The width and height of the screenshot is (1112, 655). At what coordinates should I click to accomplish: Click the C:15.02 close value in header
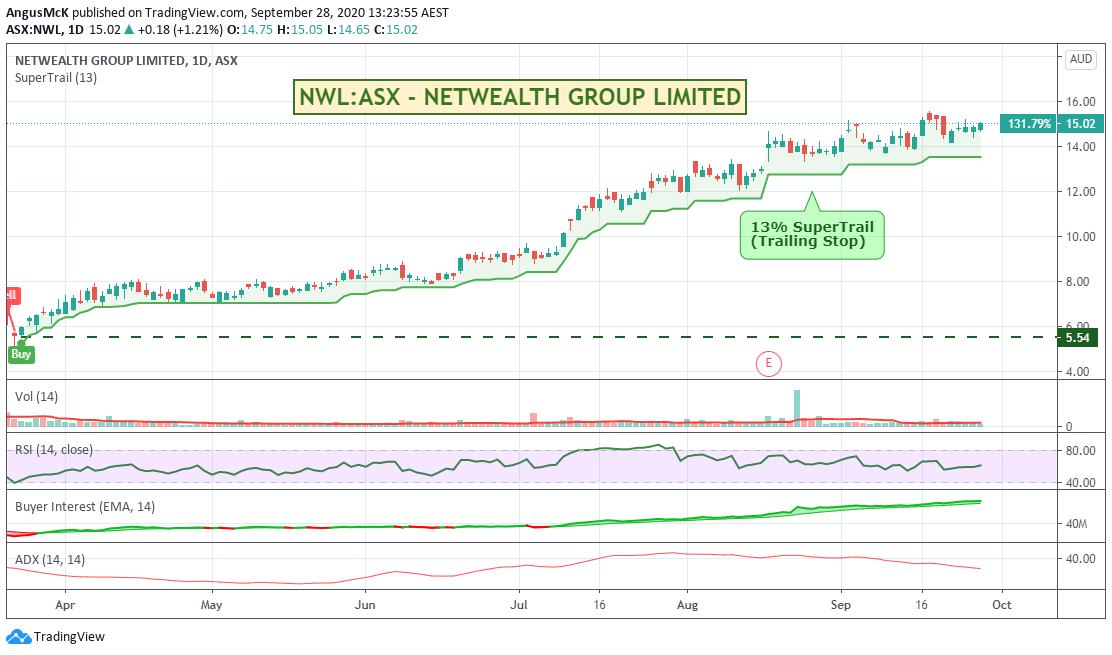tap(396, 30)
